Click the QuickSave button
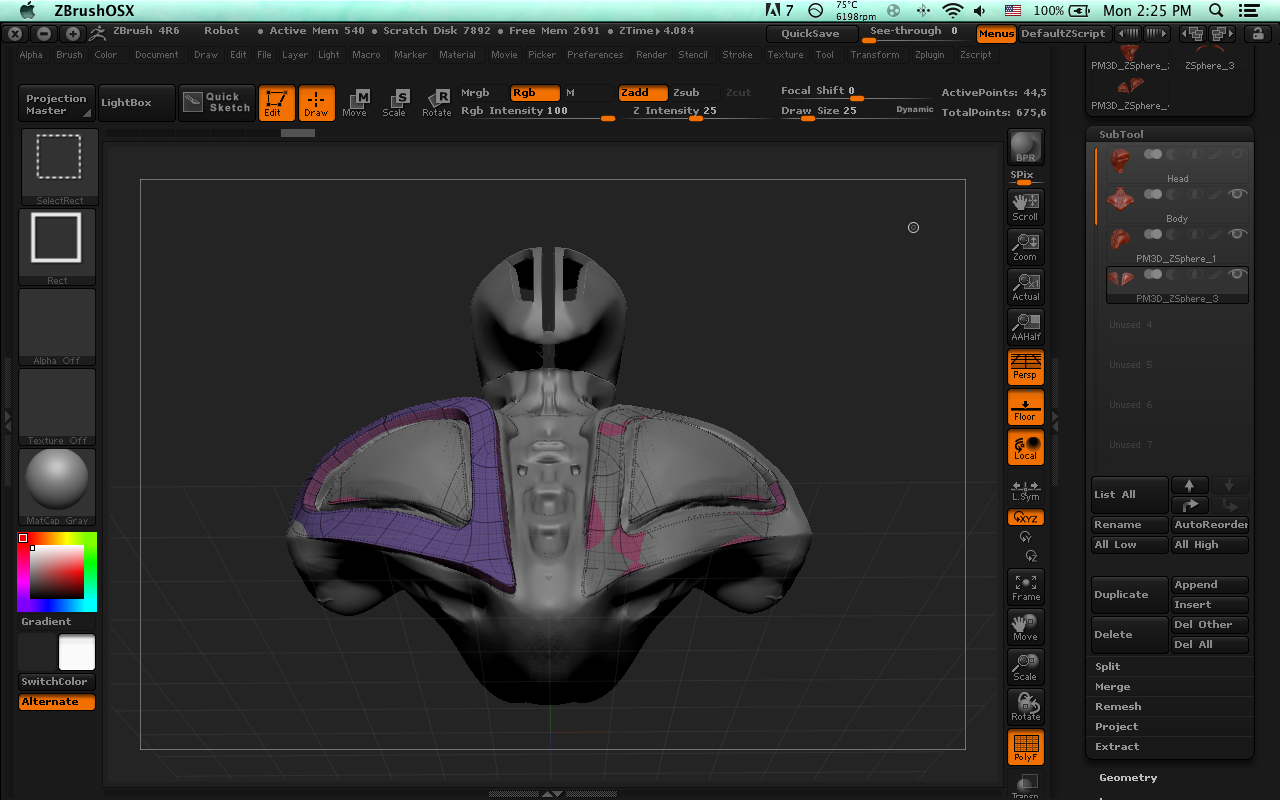 click(810, 33)
